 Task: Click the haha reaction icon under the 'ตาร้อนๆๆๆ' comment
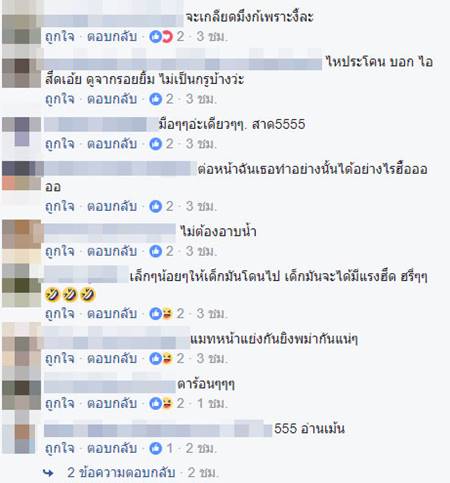167,403
